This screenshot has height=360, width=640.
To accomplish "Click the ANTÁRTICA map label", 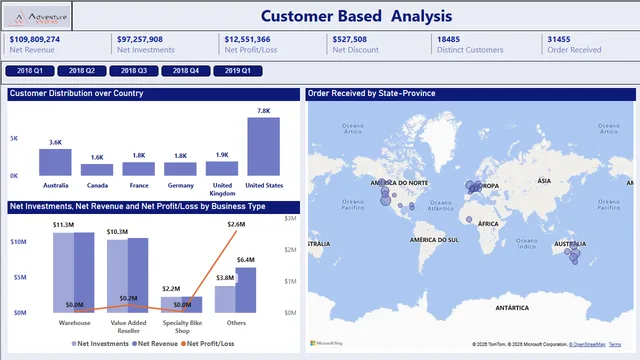I will pos(512,308).
